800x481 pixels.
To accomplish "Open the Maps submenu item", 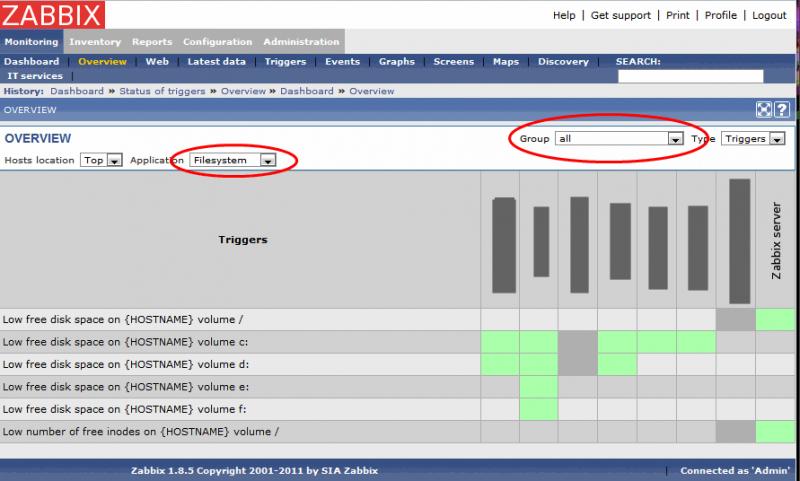I will click(x=506, y=62).
